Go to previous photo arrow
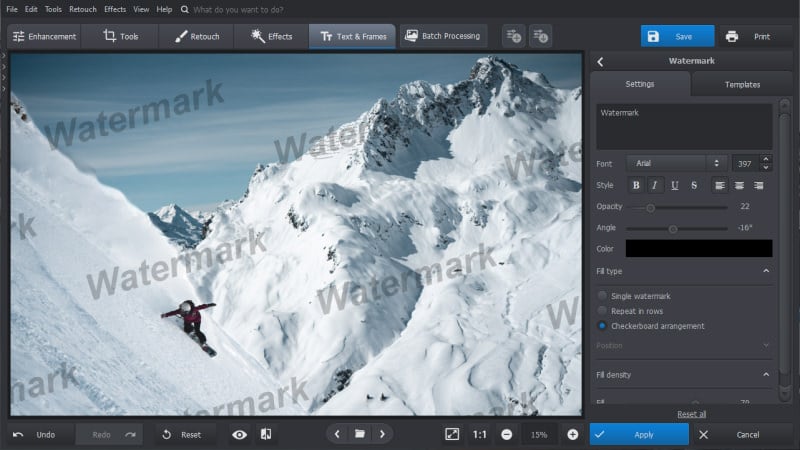This screenshot has height=450, width=800. tap(337, 434)
